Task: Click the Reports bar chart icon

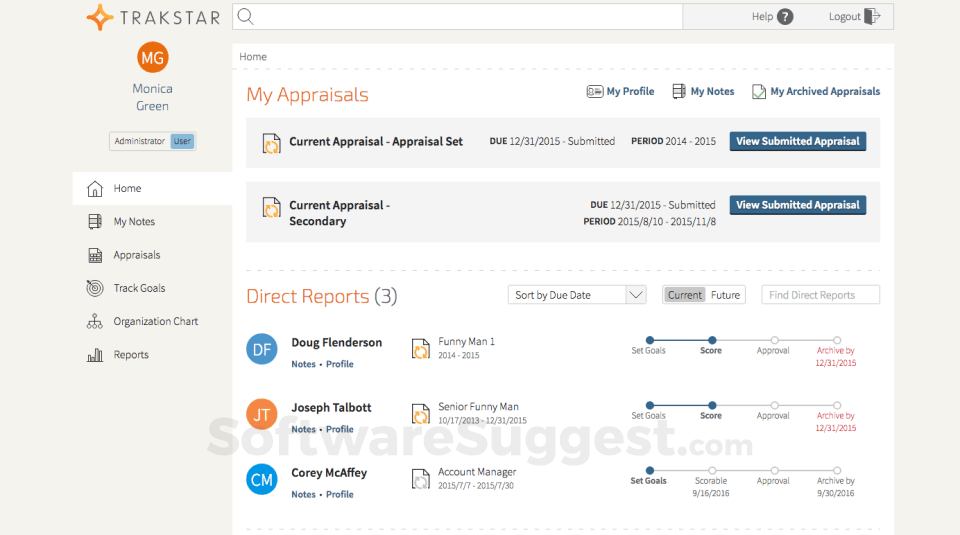Action: (95, 355)
